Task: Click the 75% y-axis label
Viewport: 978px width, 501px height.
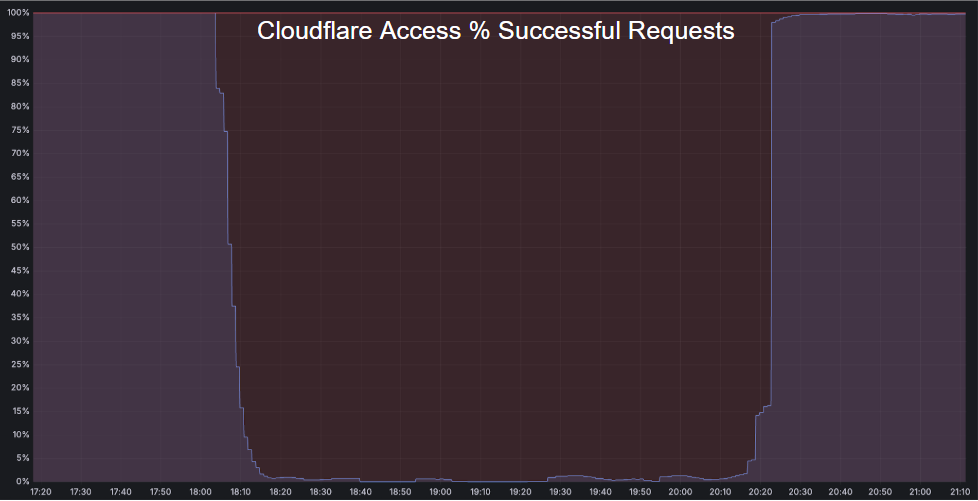Action: pos(21,130)
